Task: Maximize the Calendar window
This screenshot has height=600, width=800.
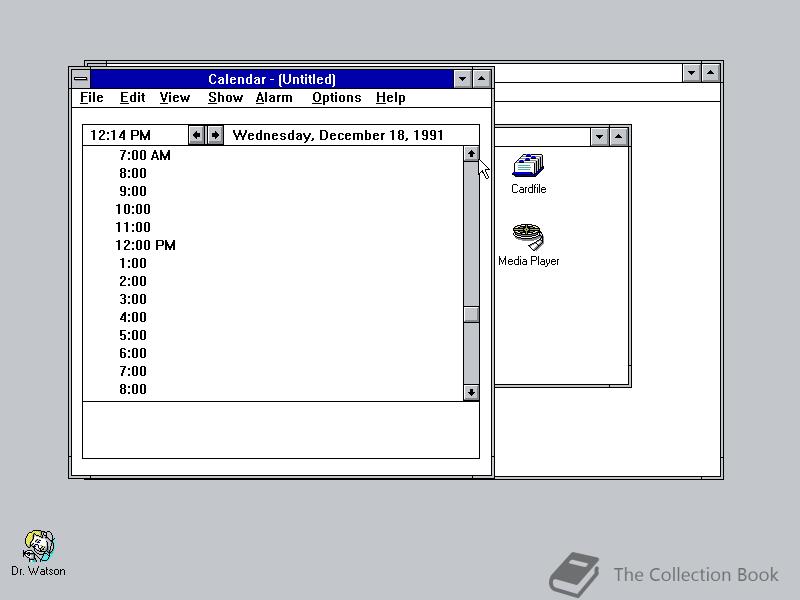Action: click(x=482, y=79)
